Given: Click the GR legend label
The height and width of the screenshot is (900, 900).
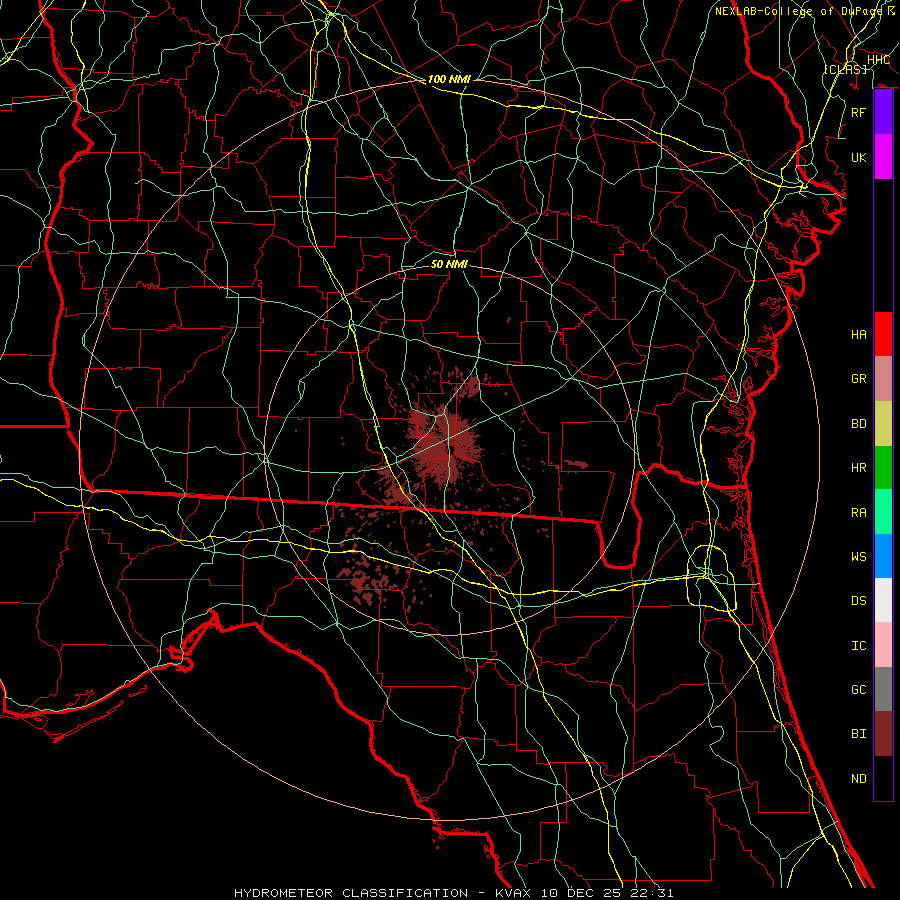Looking at the screenshot, I should coord(859,379).
